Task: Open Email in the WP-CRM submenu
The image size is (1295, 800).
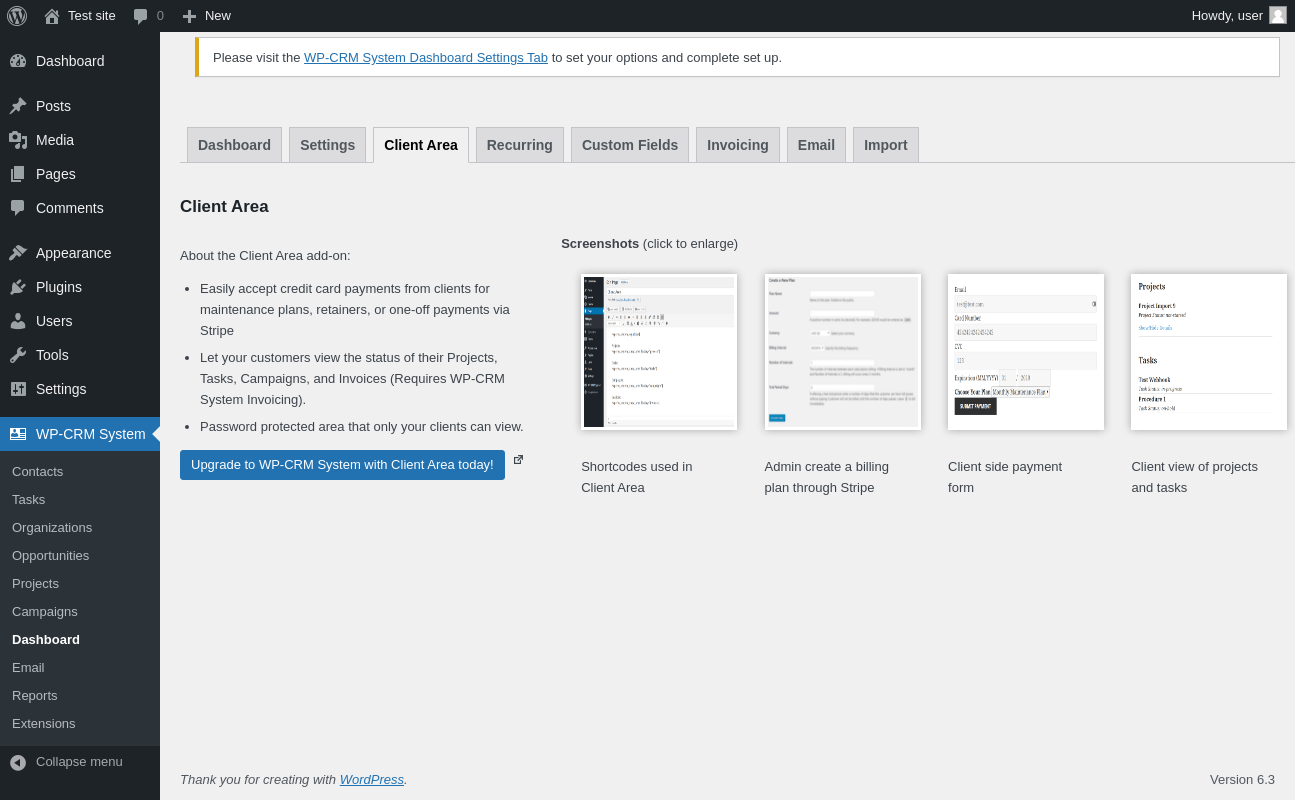Action: 28,668
